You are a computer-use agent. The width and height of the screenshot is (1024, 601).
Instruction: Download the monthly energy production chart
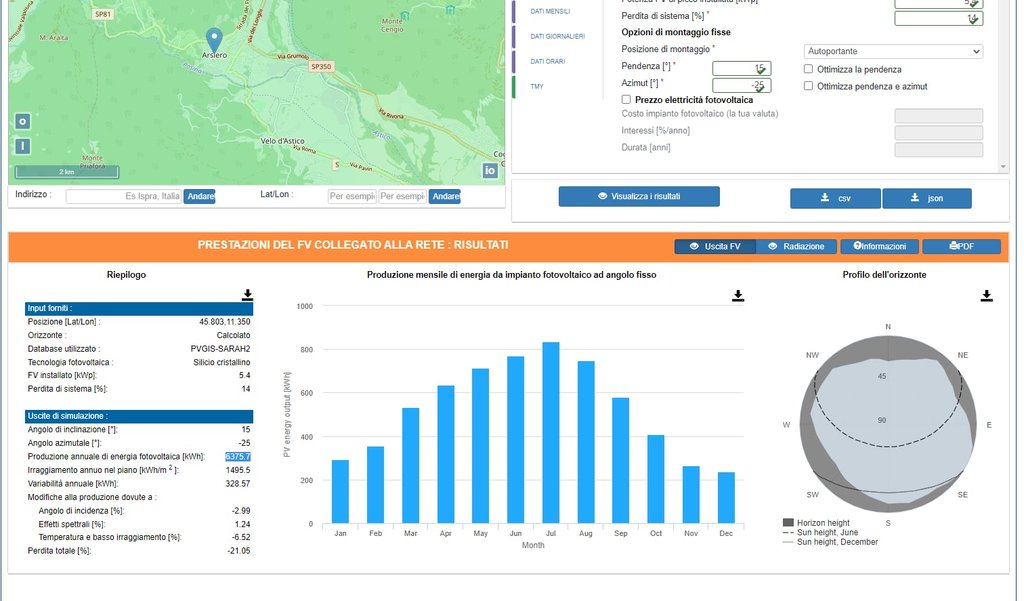point(737,295)
